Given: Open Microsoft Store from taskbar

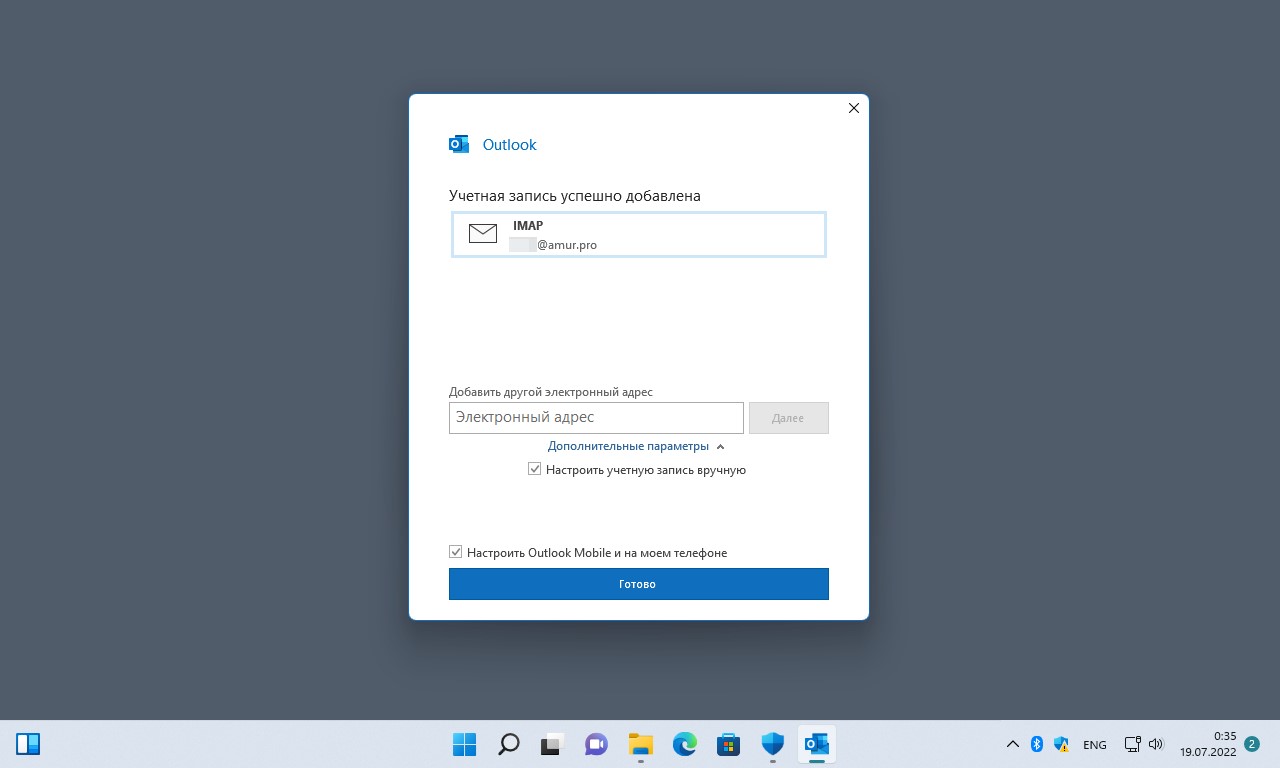Looking at the screenshot, I should pos(728,744).
